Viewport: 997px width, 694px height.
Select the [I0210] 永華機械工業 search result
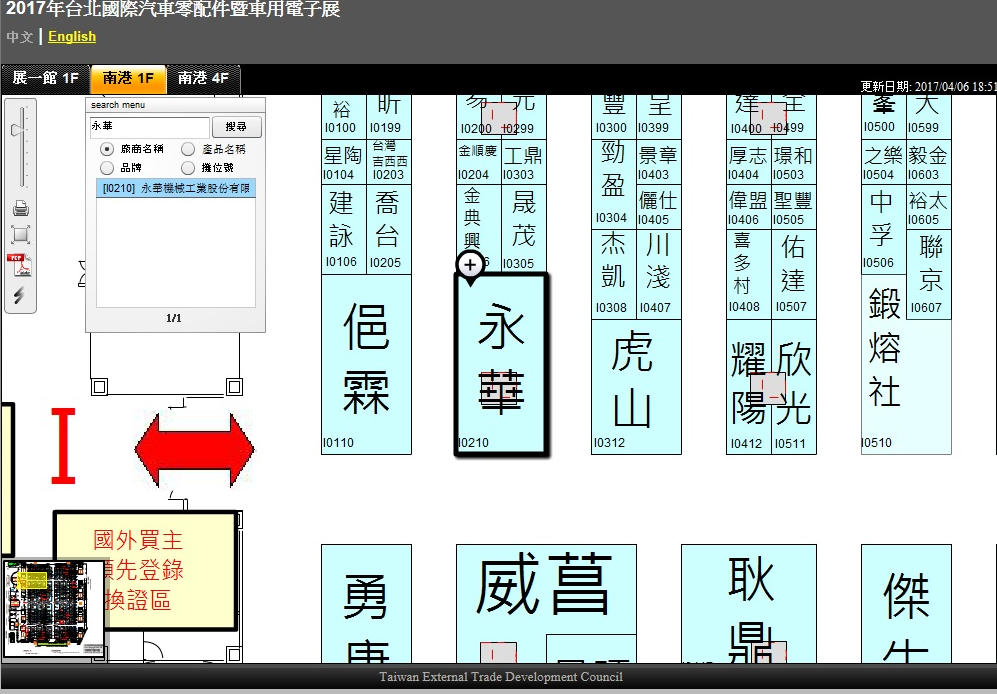(x=175, y=188)
